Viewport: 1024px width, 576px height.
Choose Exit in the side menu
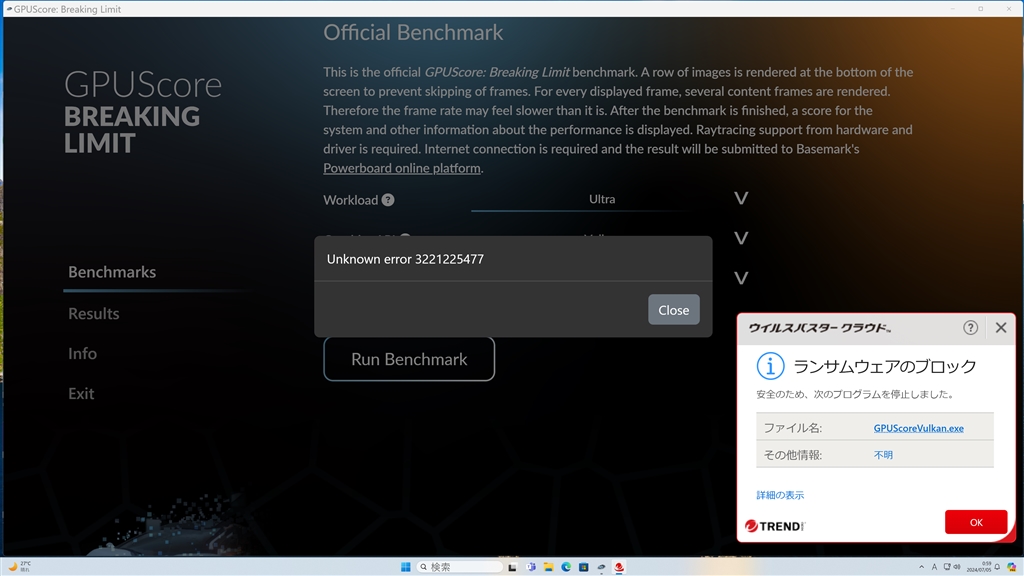[x=81, y=393]
